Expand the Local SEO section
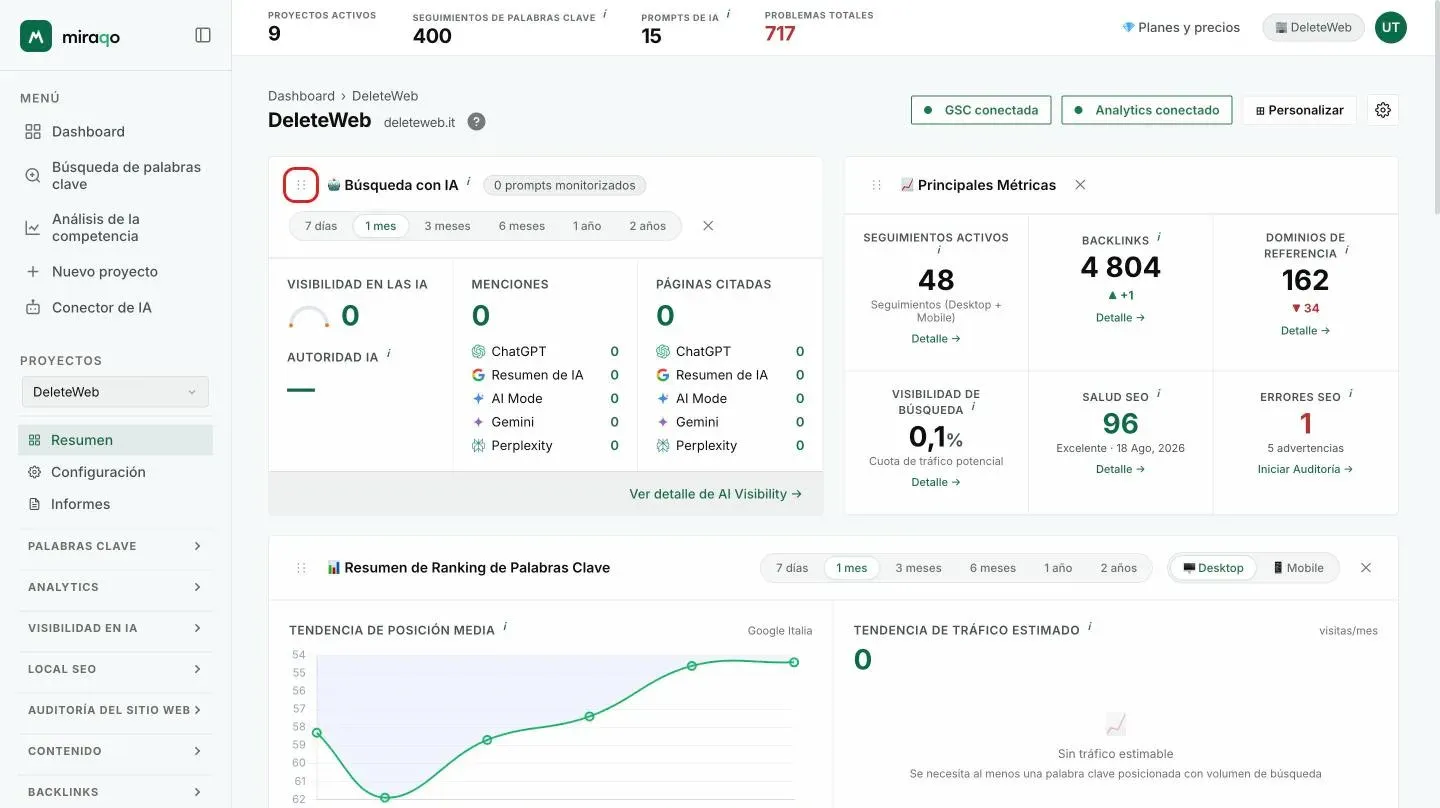The height and width of the screenshot is (808, 1440). click(115, 669)
